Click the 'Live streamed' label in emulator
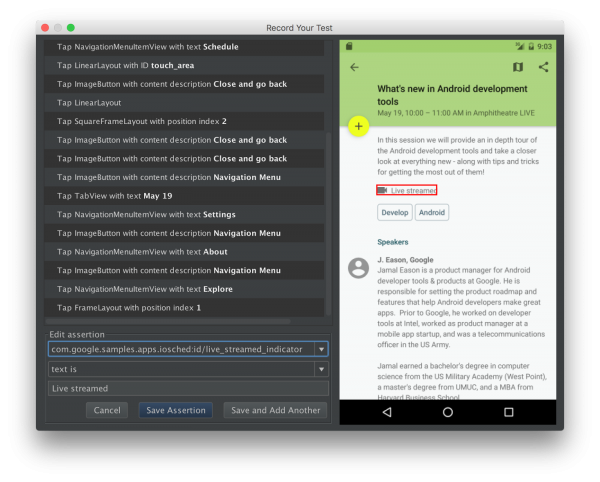600x482 pixels. [413, 191]
